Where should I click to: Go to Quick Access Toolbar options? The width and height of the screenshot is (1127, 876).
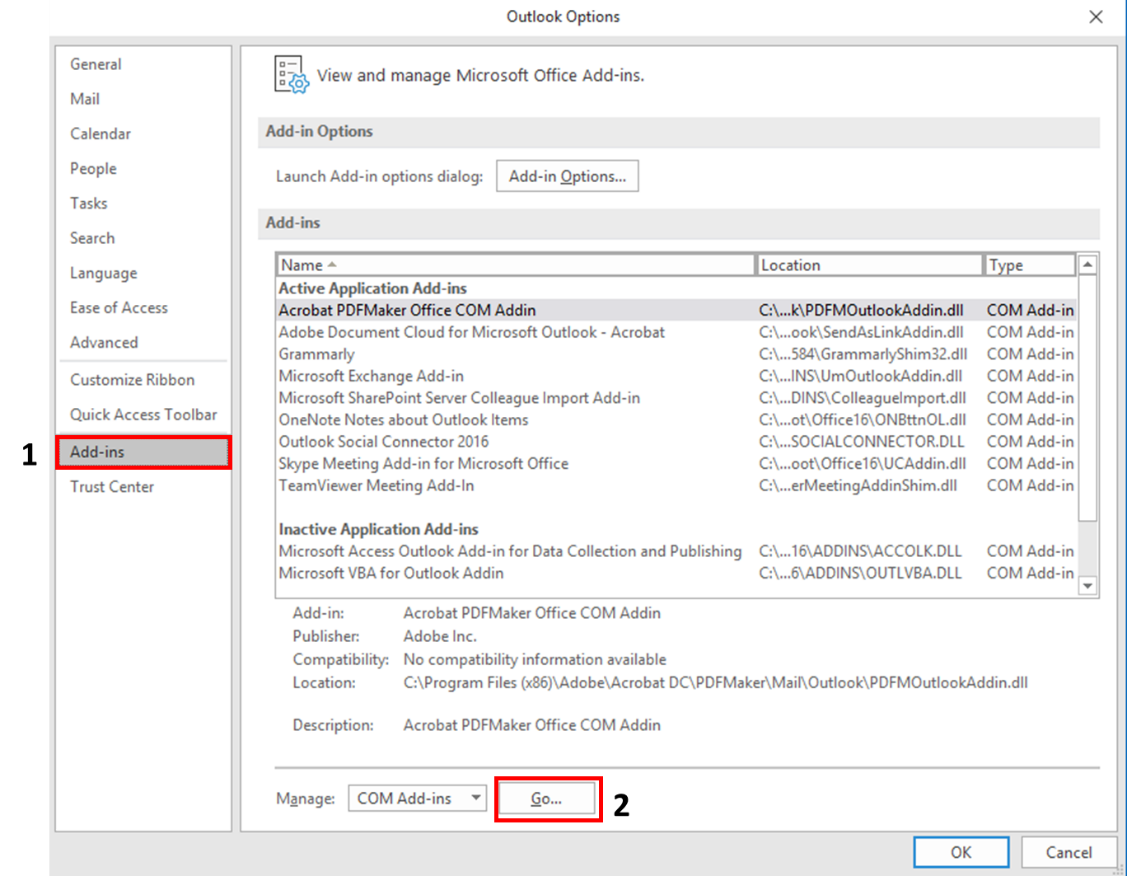point(144,415)
